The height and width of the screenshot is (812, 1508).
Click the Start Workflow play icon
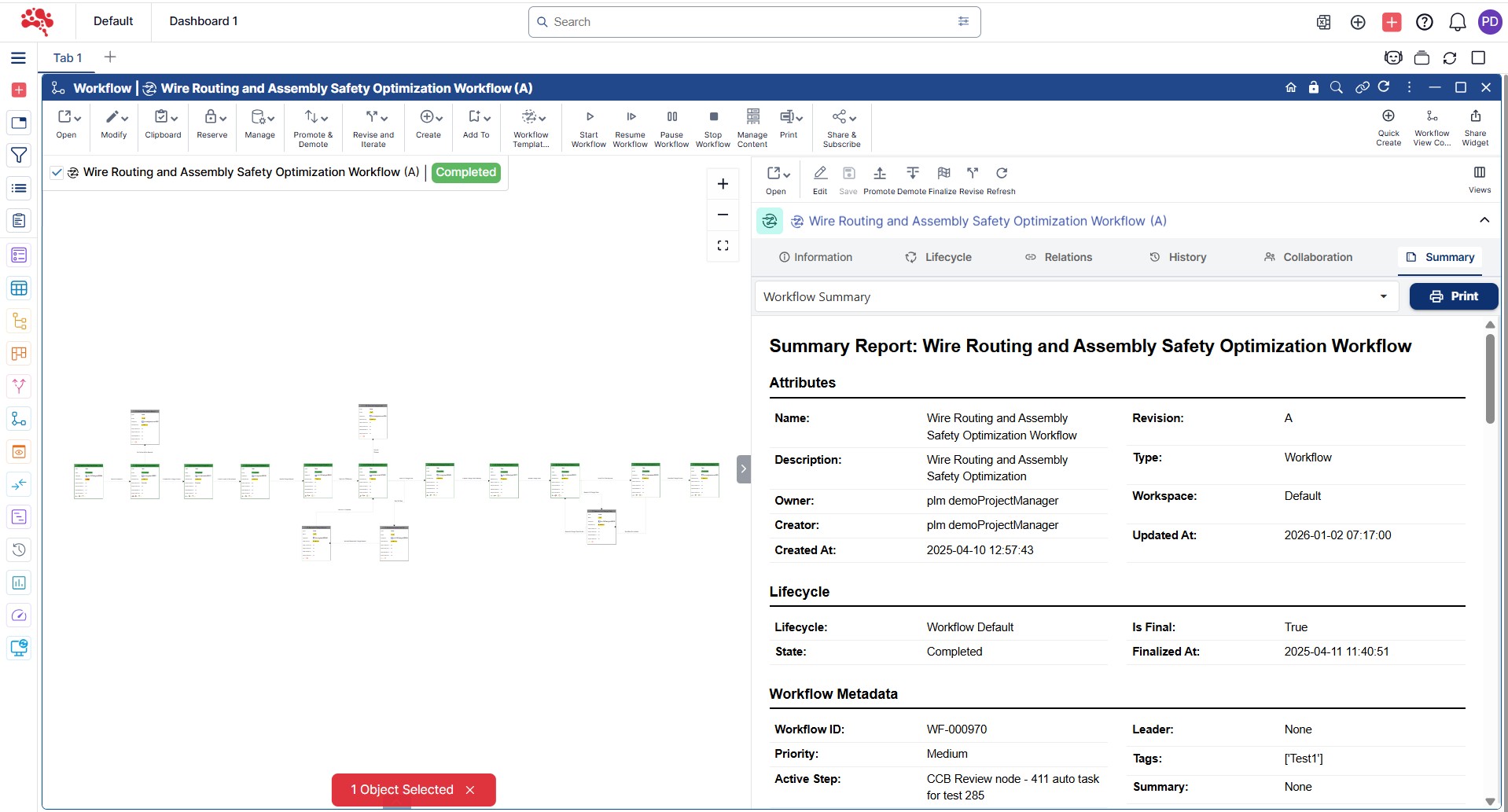[x=589, y=117]
